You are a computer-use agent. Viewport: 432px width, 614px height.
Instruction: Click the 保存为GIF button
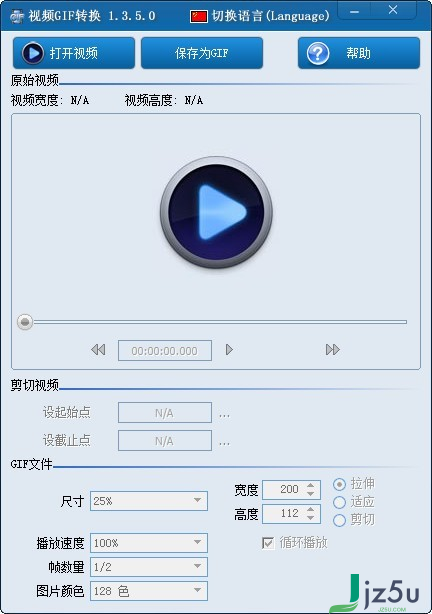[202, 53]
